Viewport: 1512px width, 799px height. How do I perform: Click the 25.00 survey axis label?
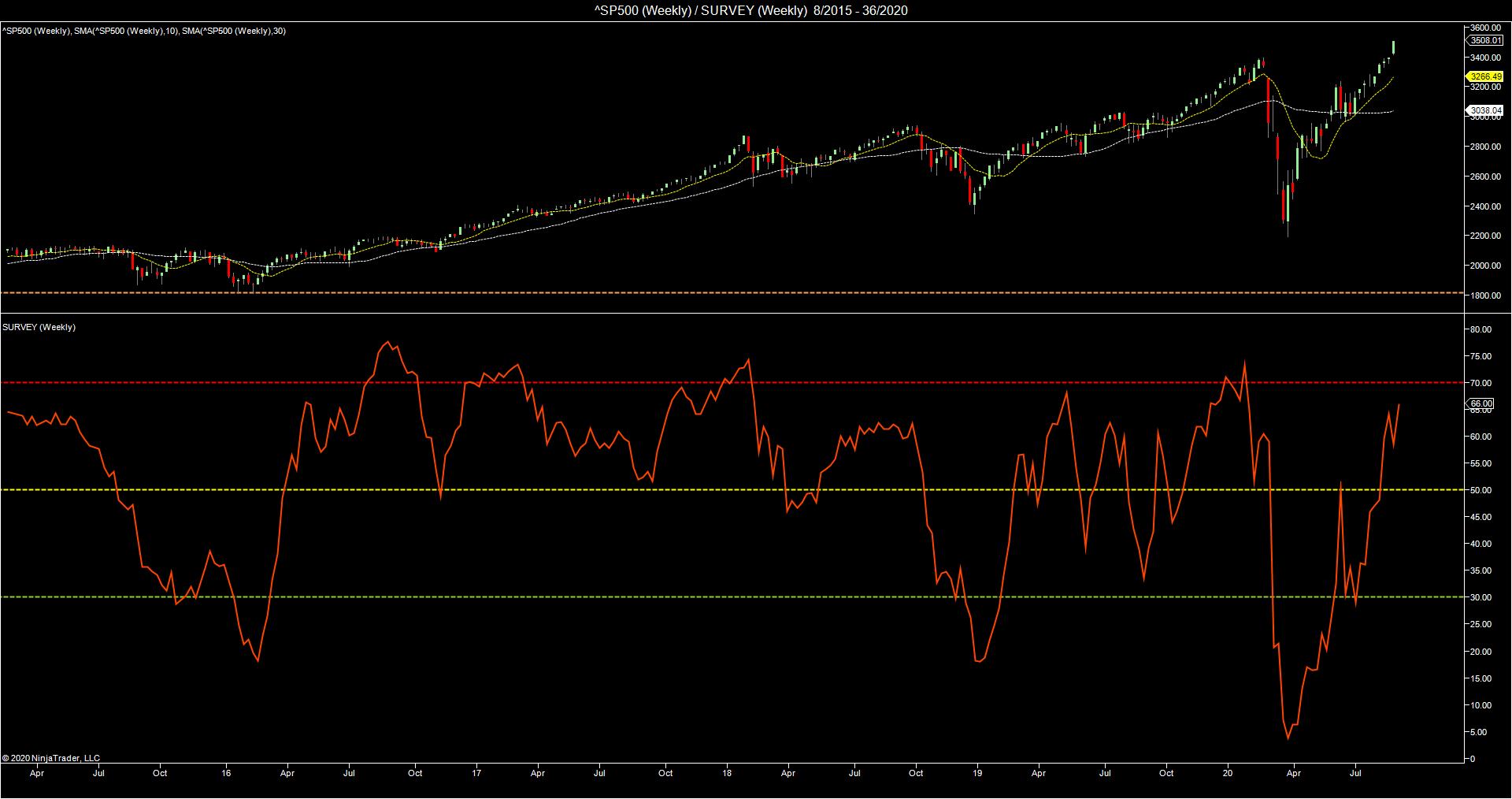click(1480, 624)
